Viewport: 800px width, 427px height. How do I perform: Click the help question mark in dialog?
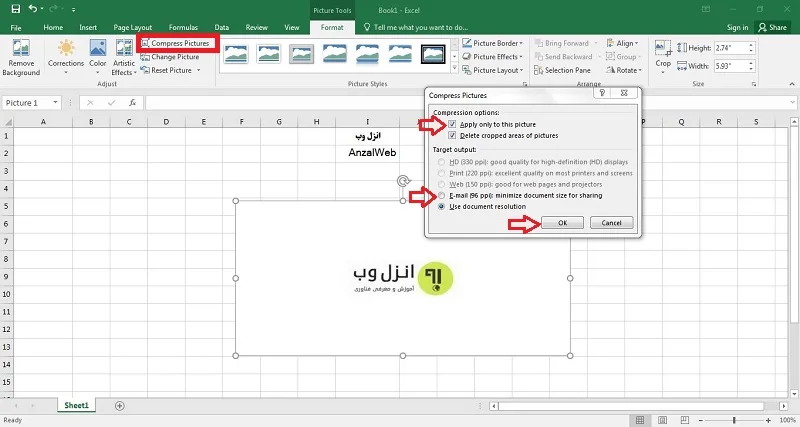click(x=602, y=93)
